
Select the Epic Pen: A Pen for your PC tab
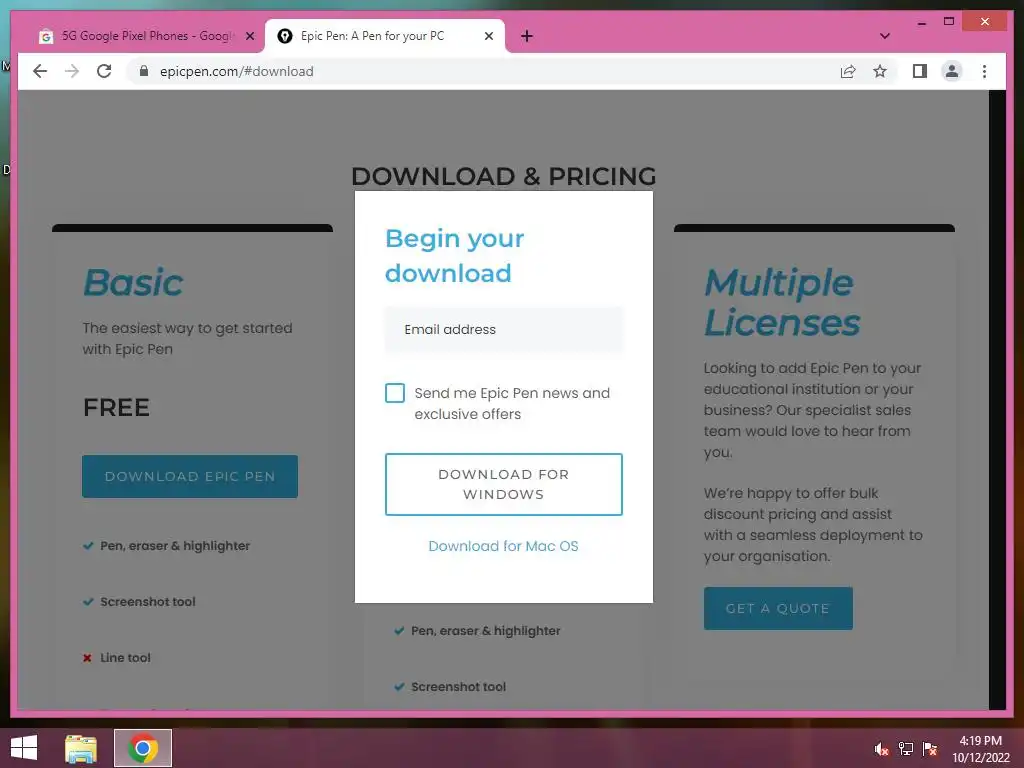384,36
